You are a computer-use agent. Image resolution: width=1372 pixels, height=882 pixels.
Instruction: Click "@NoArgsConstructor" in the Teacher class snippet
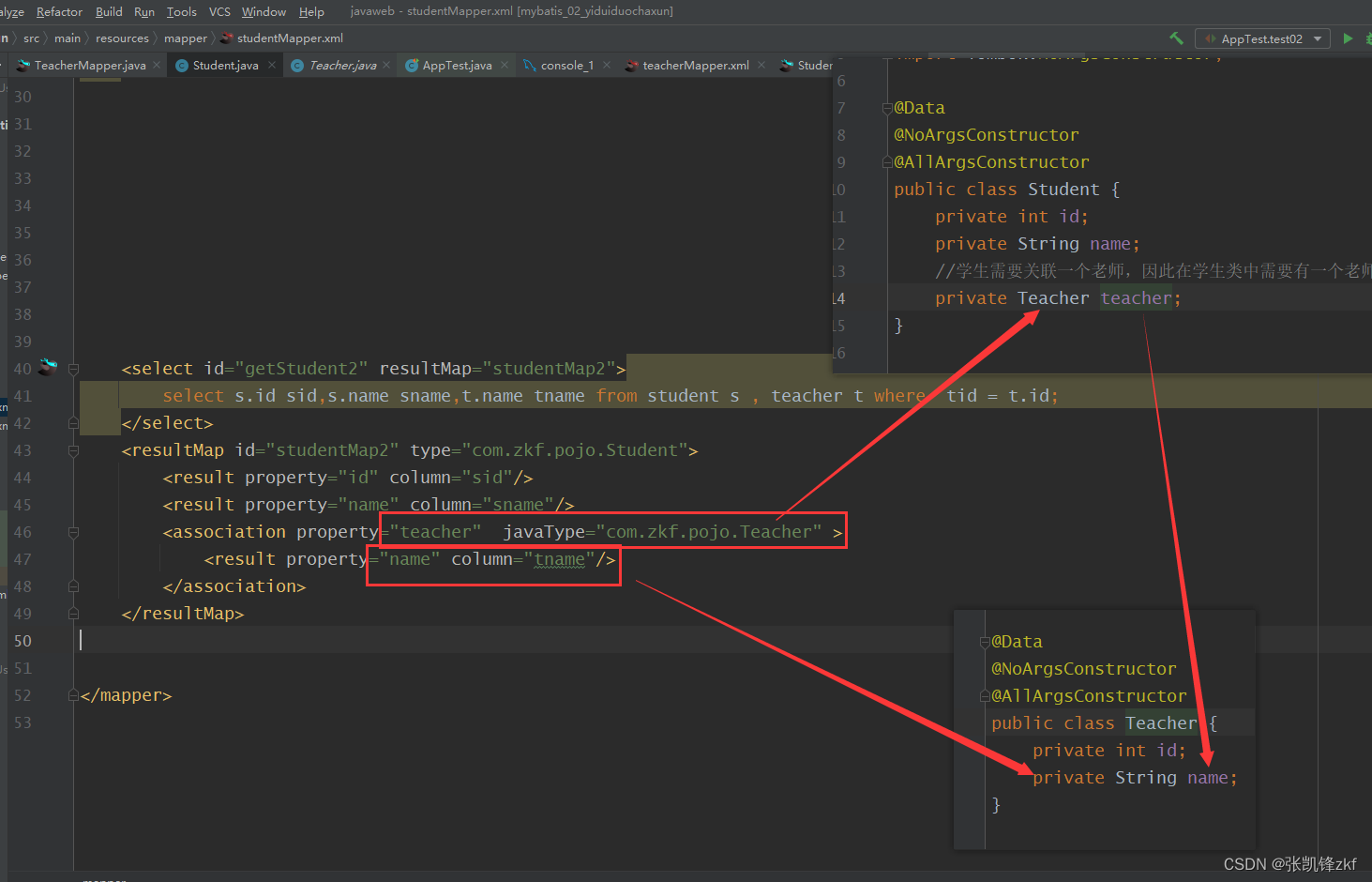coord(1084,669)
